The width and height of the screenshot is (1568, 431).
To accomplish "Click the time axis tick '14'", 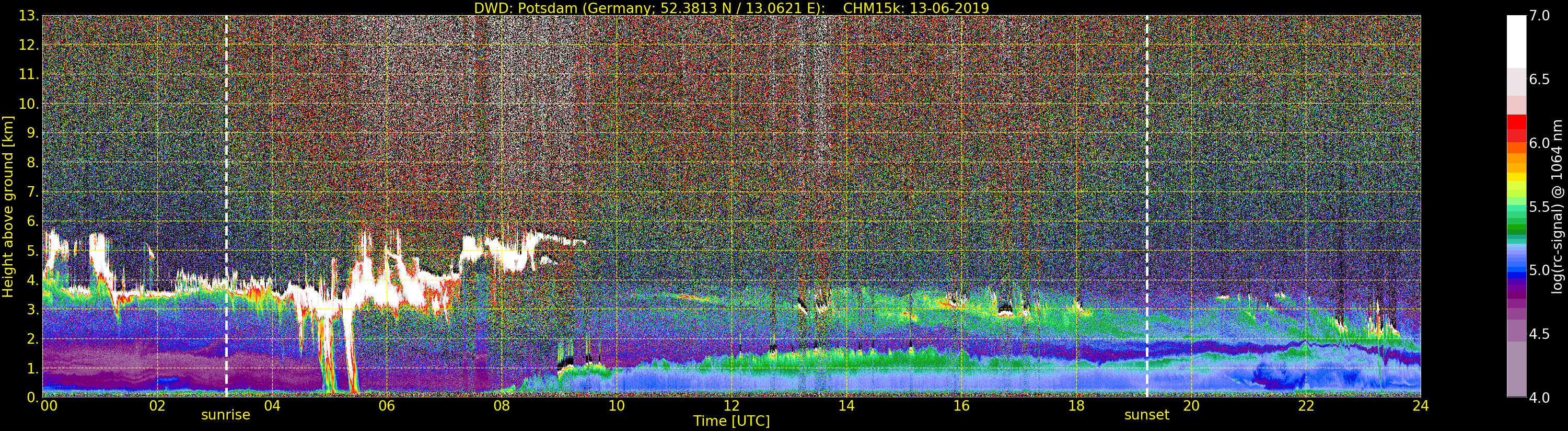I will pos(846,406).
